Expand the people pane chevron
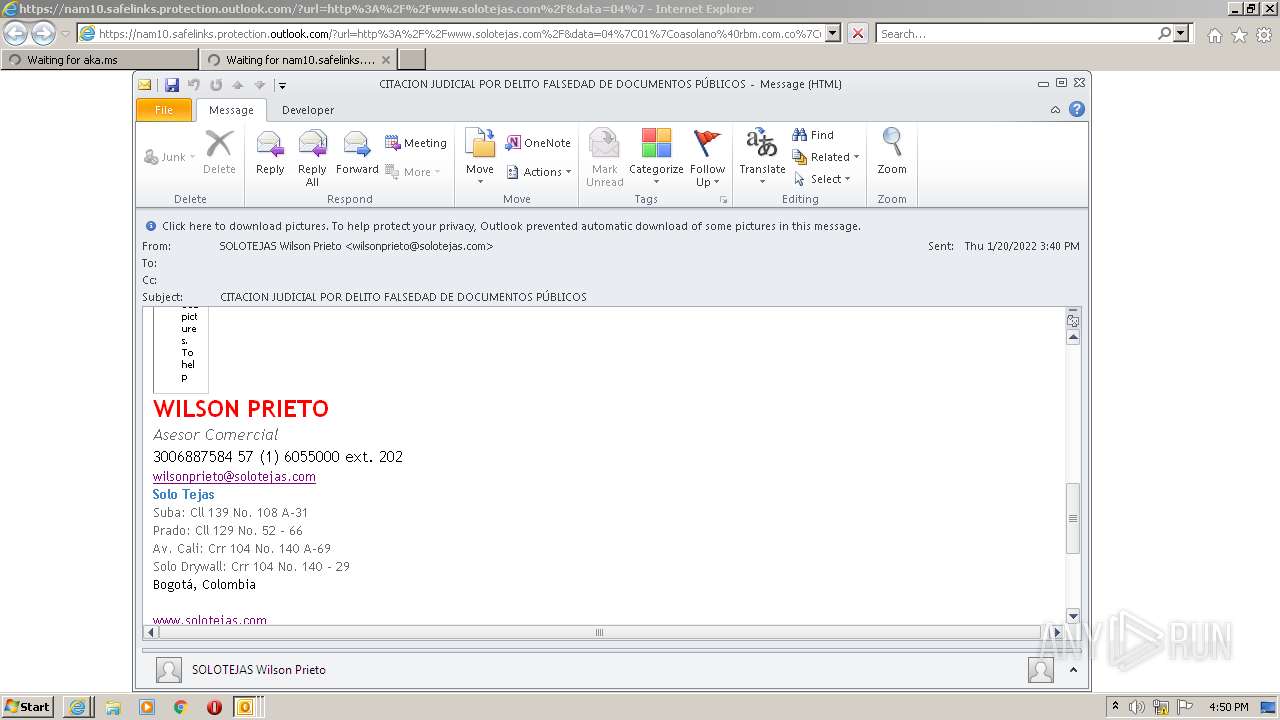Image resolution: width=1280 pixels, height=720 pixels. (1074, 670)
